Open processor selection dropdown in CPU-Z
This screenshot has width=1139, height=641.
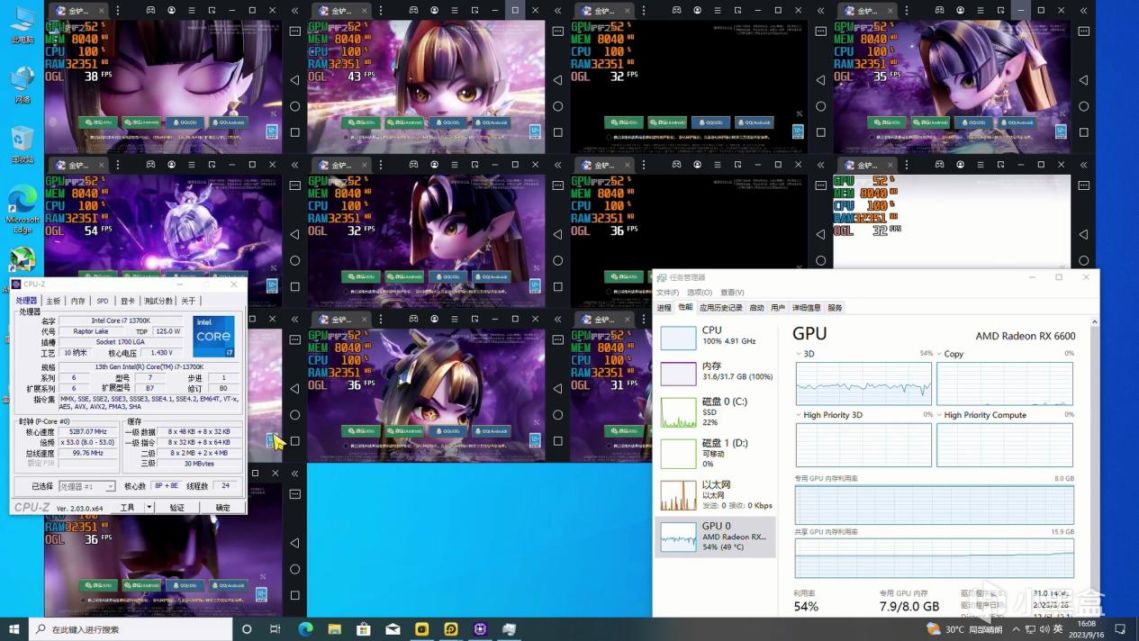(x=87, y=486)
